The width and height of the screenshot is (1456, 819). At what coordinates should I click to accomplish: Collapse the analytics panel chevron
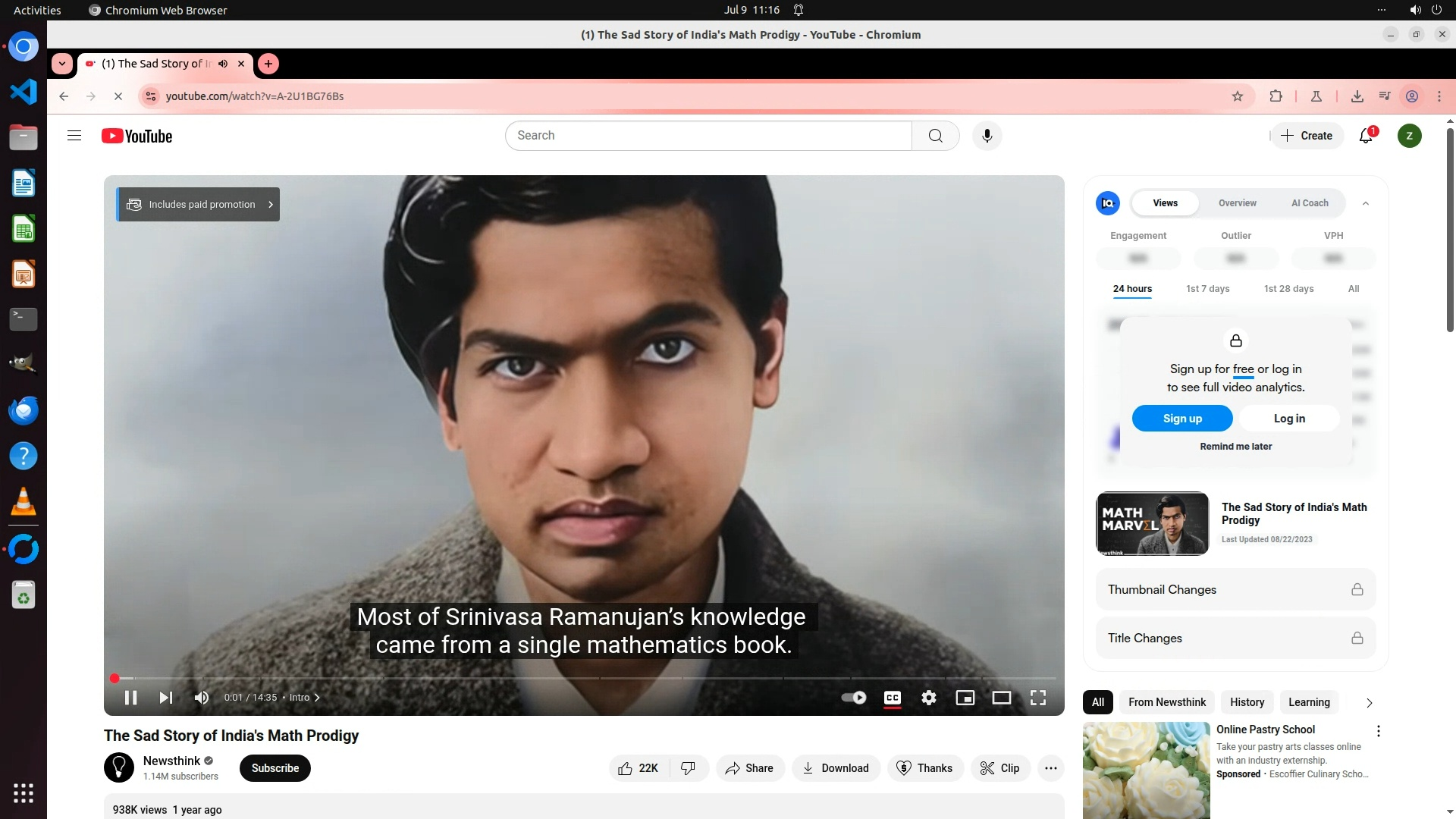[x=1366, y=203]
